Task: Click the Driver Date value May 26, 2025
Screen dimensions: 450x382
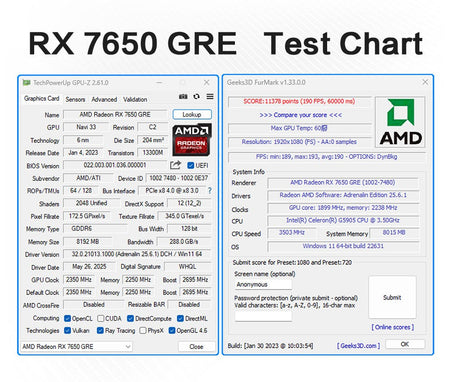Action: 89,267
